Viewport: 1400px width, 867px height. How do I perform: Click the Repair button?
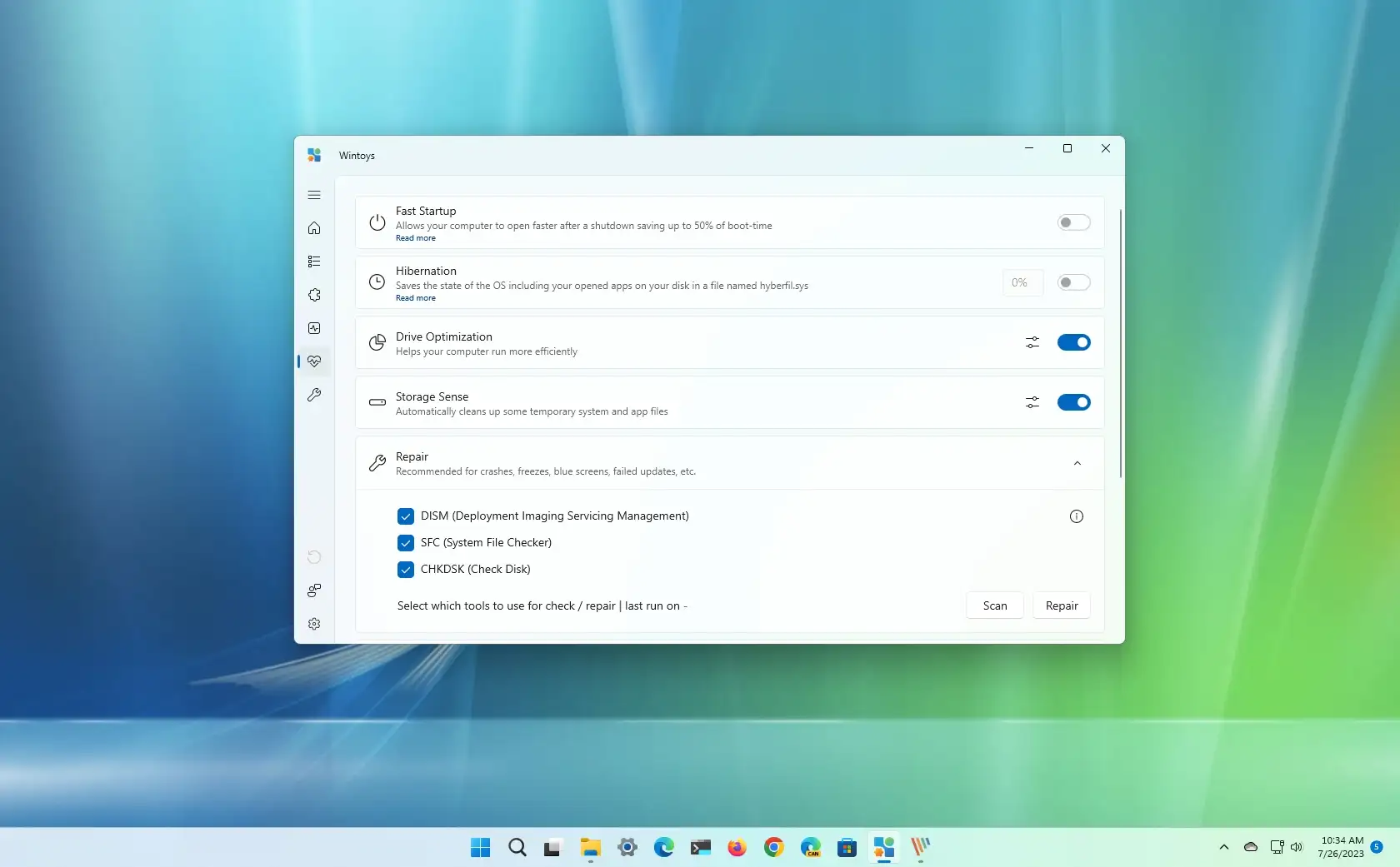[x=1062, y=605]
